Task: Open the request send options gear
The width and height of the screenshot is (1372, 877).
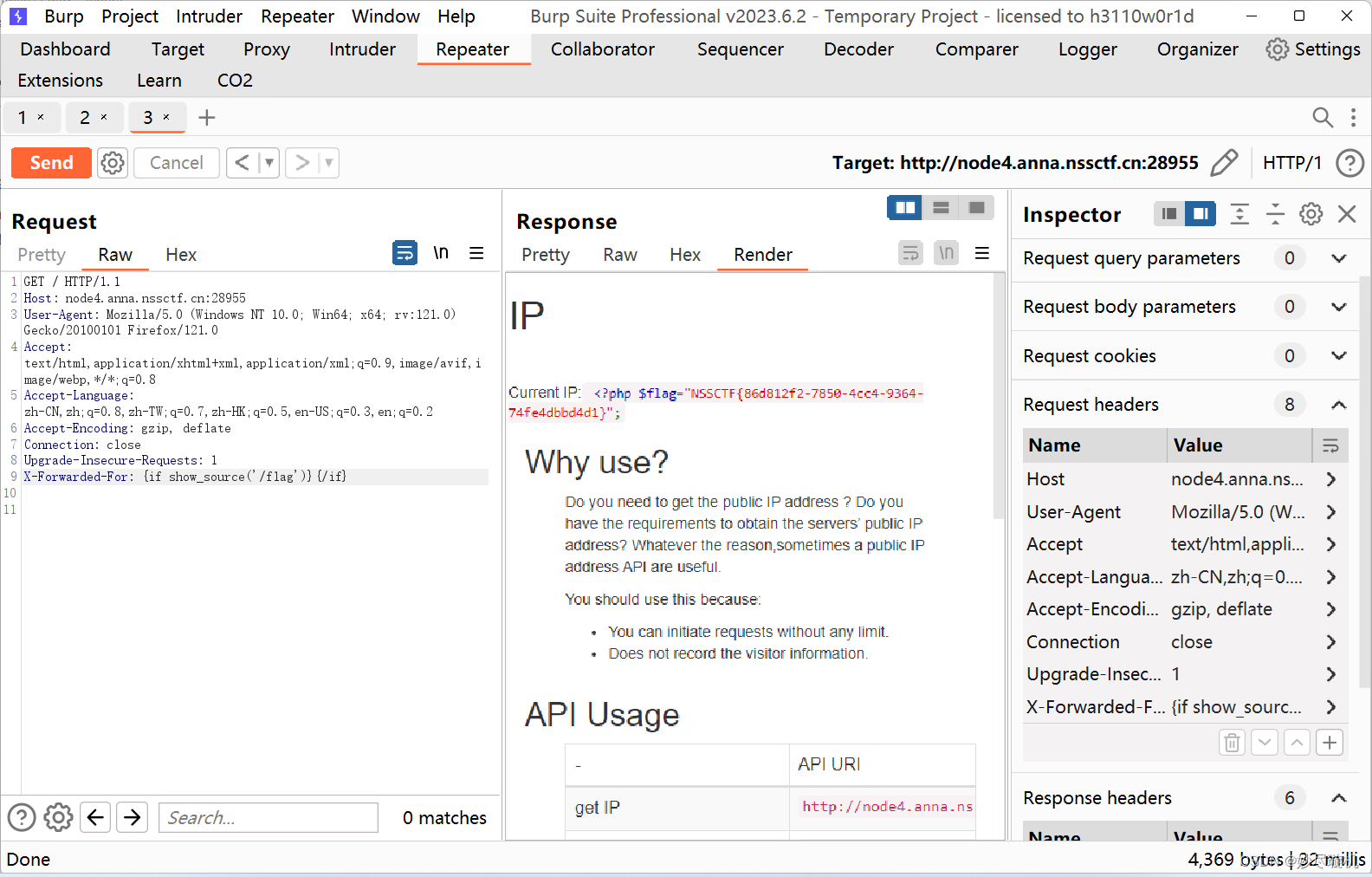Action: pyautogui.click(x=113, y=163)
